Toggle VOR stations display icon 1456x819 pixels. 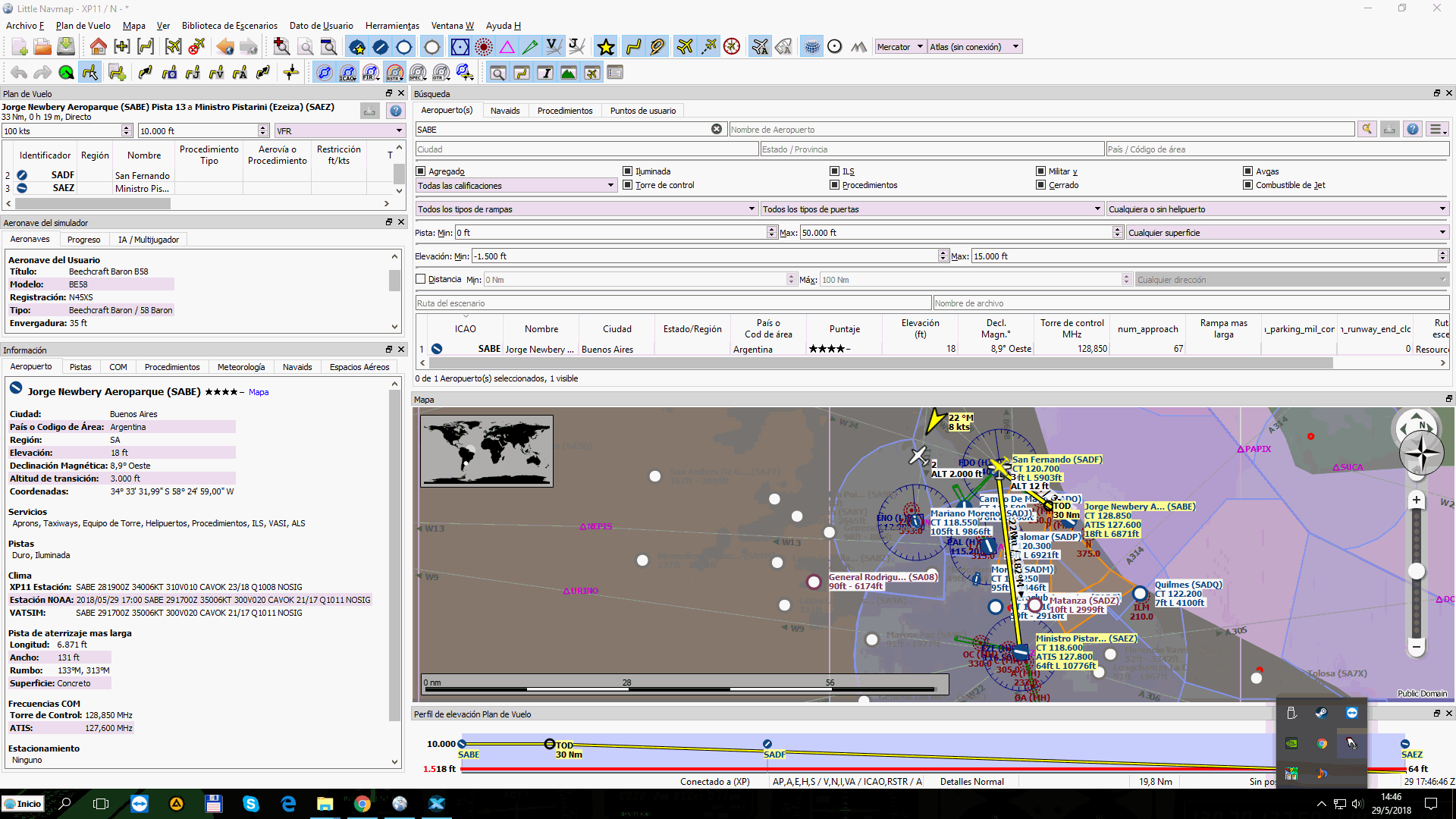coord(460,47)
